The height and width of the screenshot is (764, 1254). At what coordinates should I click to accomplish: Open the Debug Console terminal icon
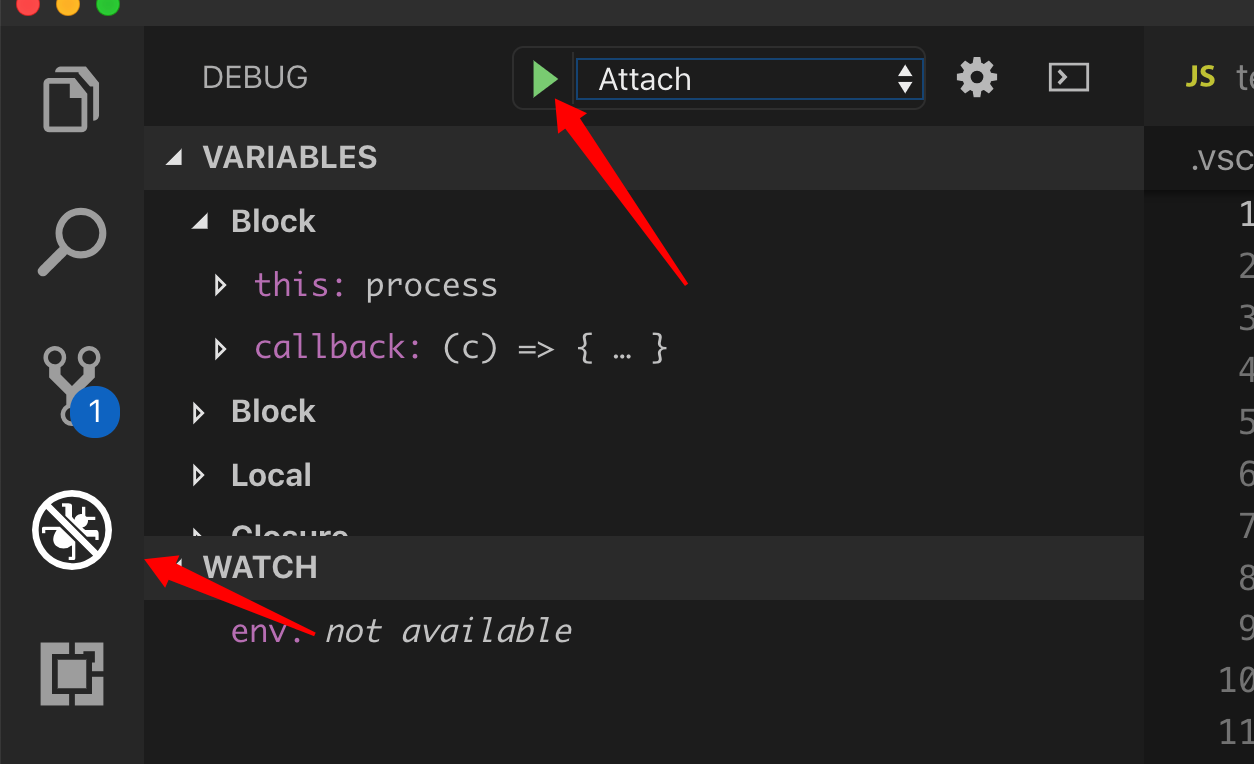(1068, 78)
